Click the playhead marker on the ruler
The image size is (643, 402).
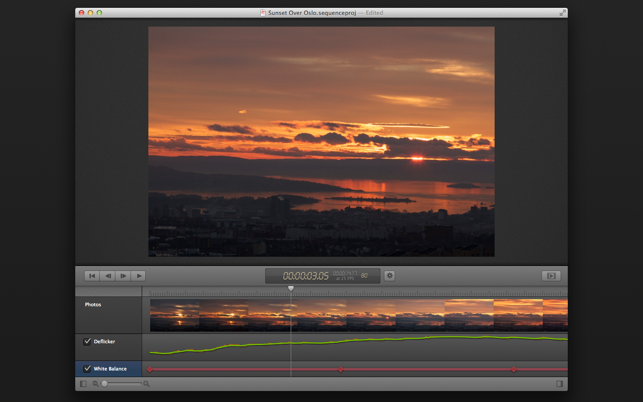point(291,289)
